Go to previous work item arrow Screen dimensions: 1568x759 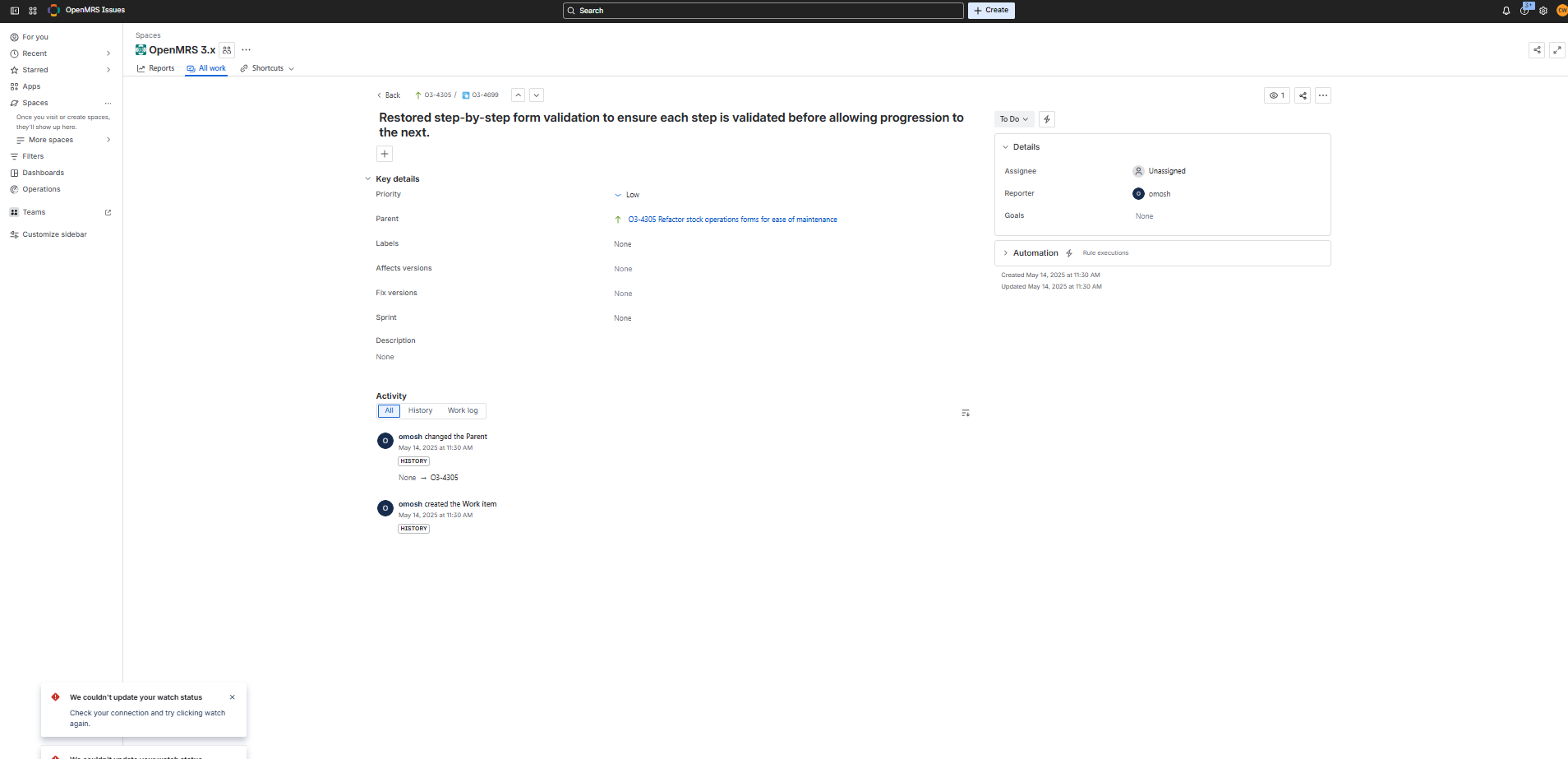pos(519,95)
